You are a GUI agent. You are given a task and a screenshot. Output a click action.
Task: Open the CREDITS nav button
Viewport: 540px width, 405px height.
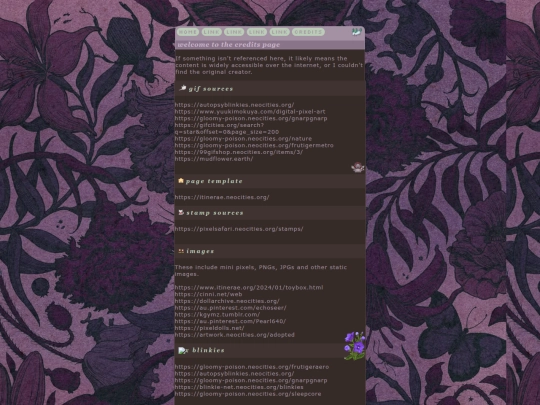coord(308,32)
